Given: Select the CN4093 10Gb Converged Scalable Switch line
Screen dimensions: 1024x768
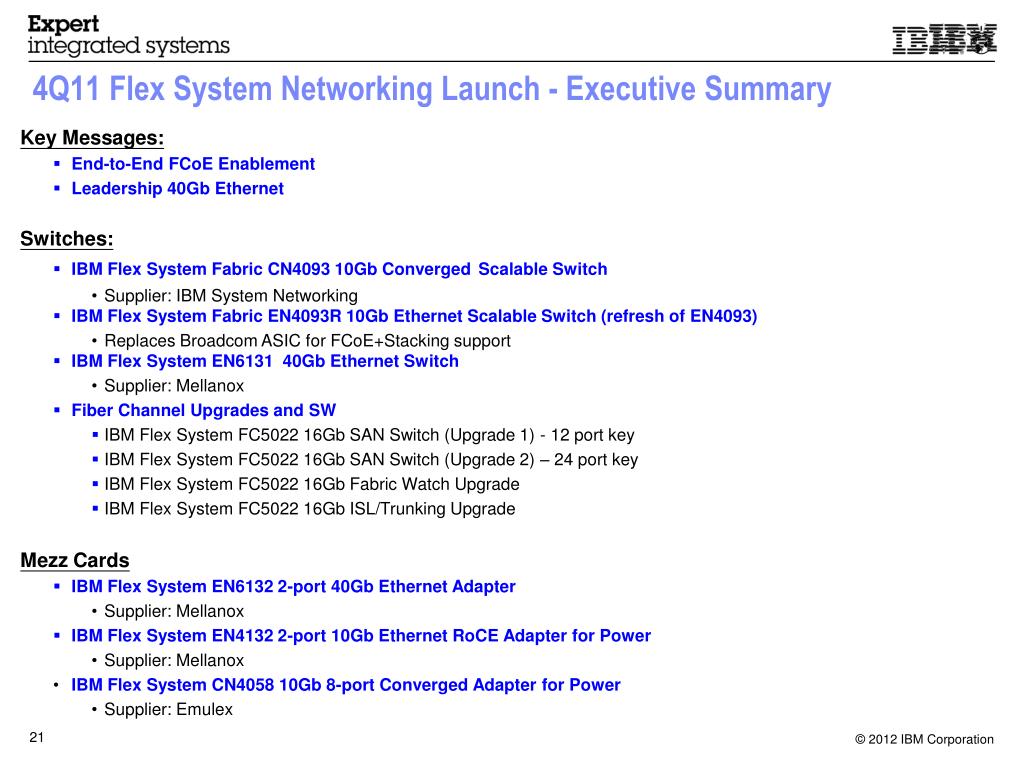Looking at the screenshot, I should [339, 269].
